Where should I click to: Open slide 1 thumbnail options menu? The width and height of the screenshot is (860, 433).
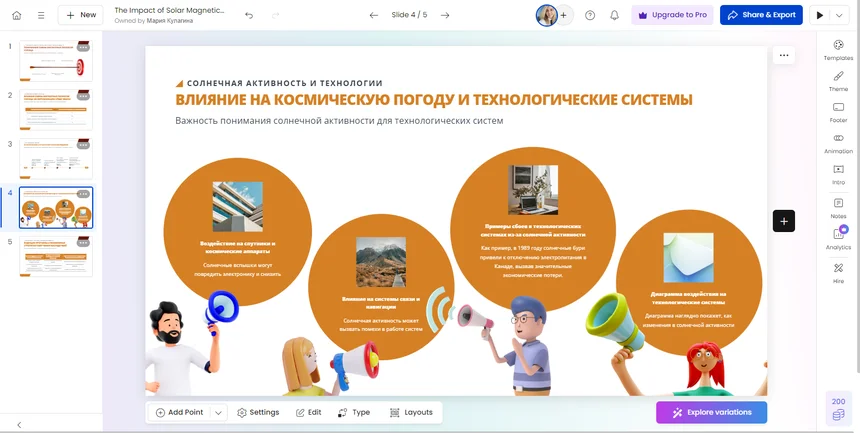coord(83,47)
